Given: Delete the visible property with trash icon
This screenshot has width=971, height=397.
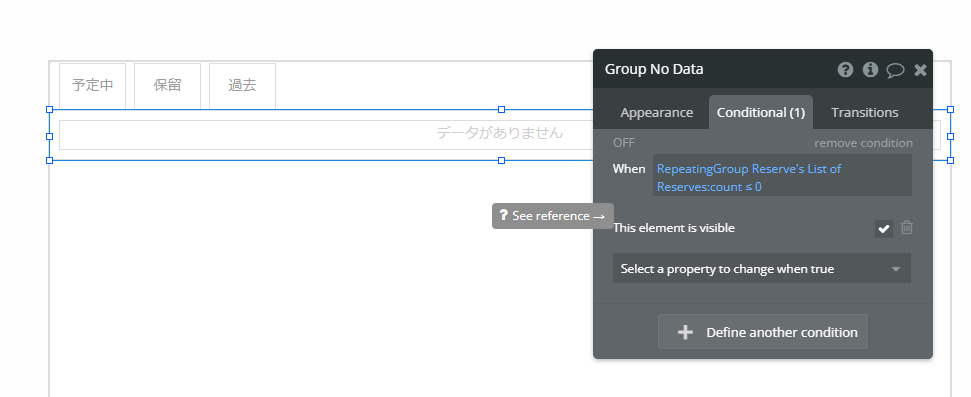Looking at the screenshot, I should tap(907, 227).
